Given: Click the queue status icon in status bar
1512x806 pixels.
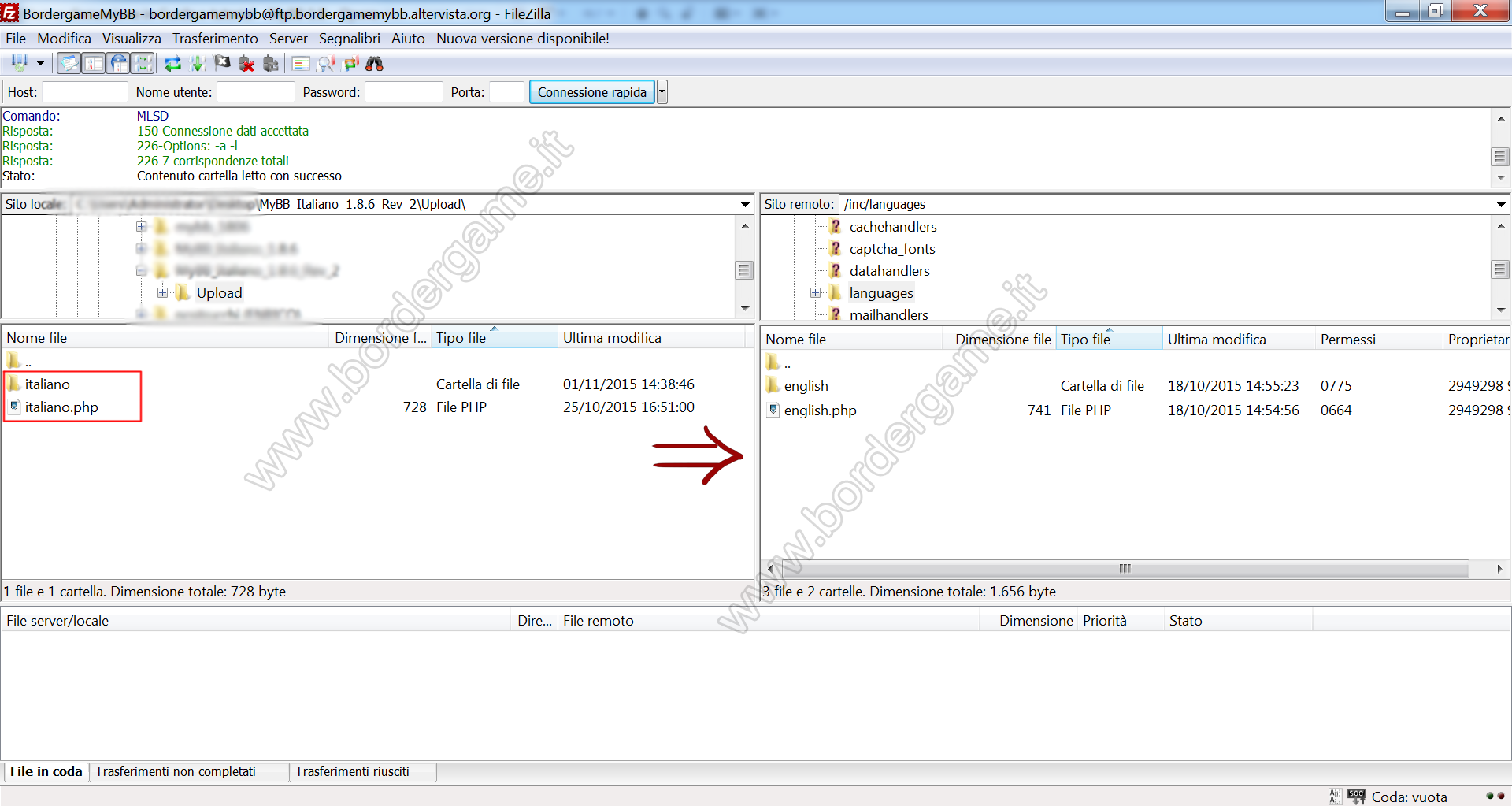Looking at the screenshot, I should [1356, 796].
